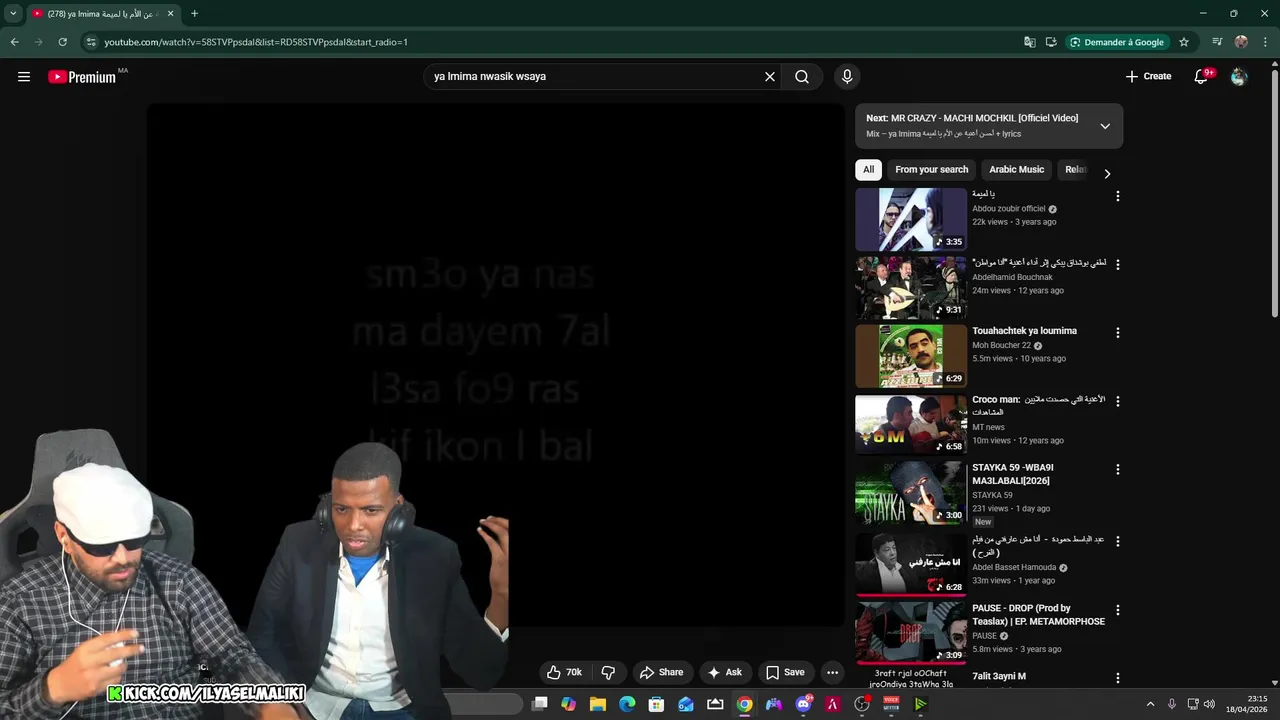Run search with the magnifier button
1280x720 pixels.
[802, 76]
